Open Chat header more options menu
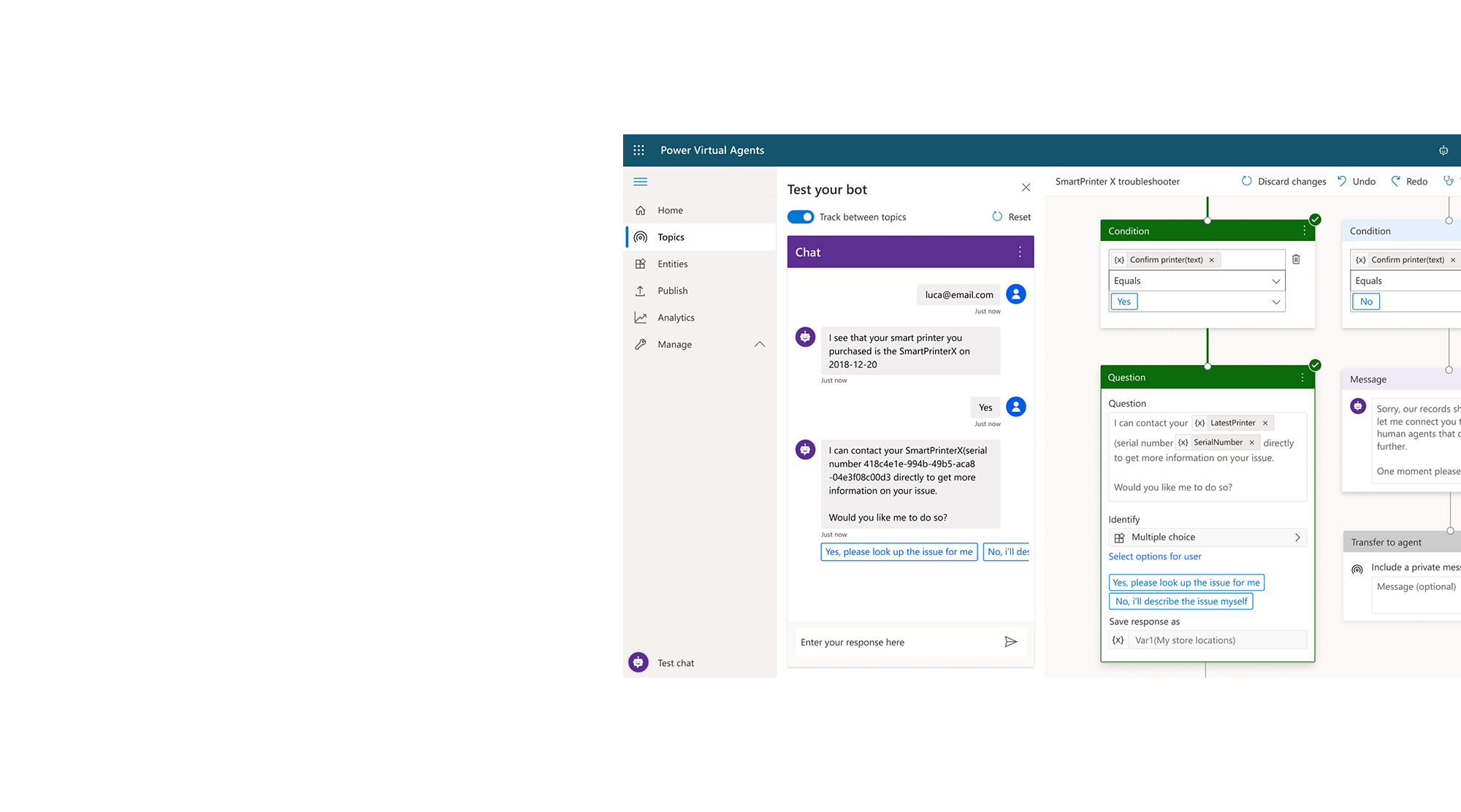This screenshot has height=812, width=1461. [1020, 252]
